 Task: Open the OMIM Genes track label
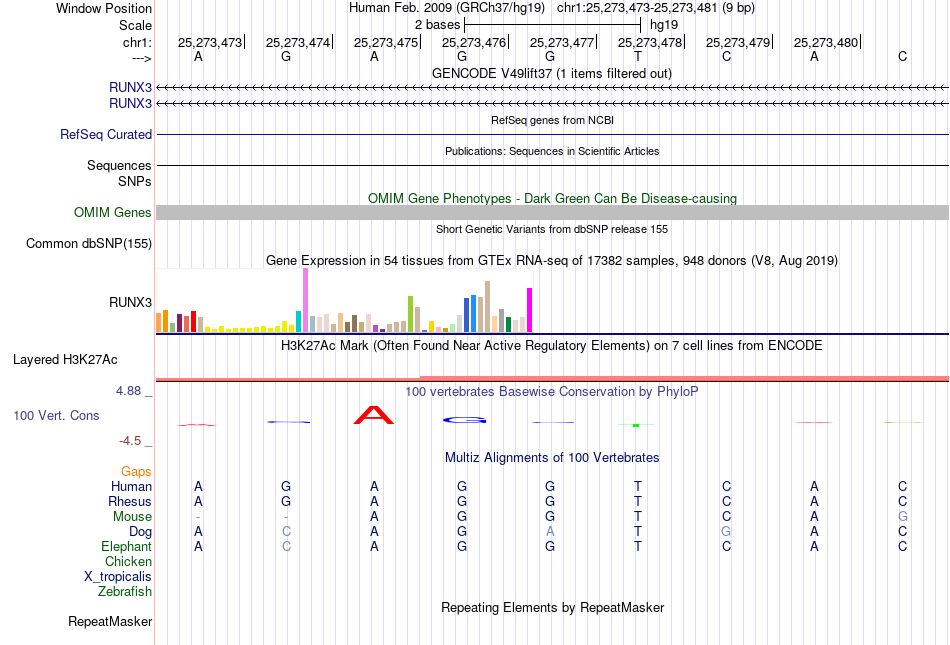click(x=112, y=213)
